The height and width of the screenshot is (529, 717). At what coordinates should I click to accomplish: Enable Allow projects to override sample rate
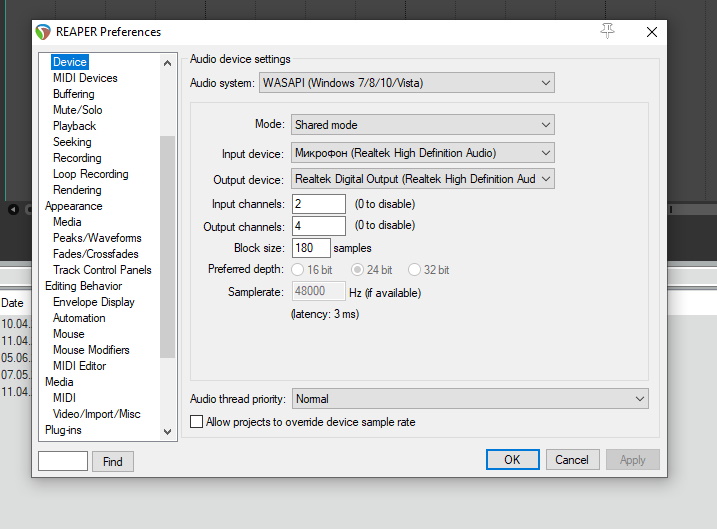pyautogui.click(x=197, y=422)
